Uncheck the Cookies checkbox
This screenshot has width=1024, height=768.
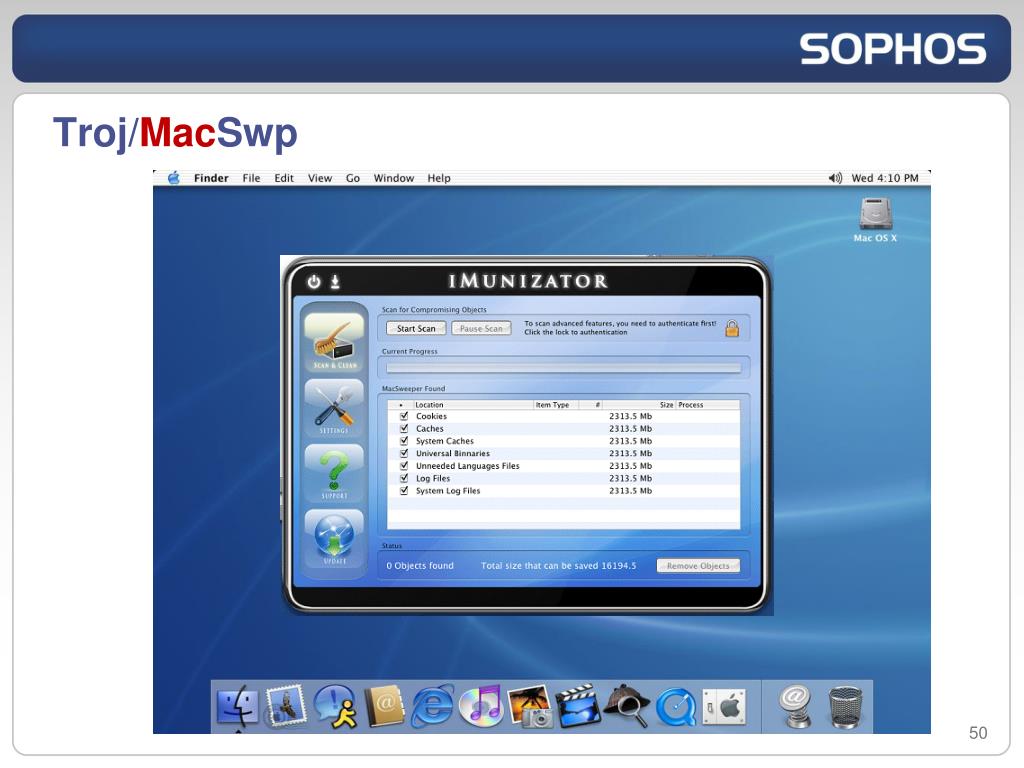click(x=404, y=416)
